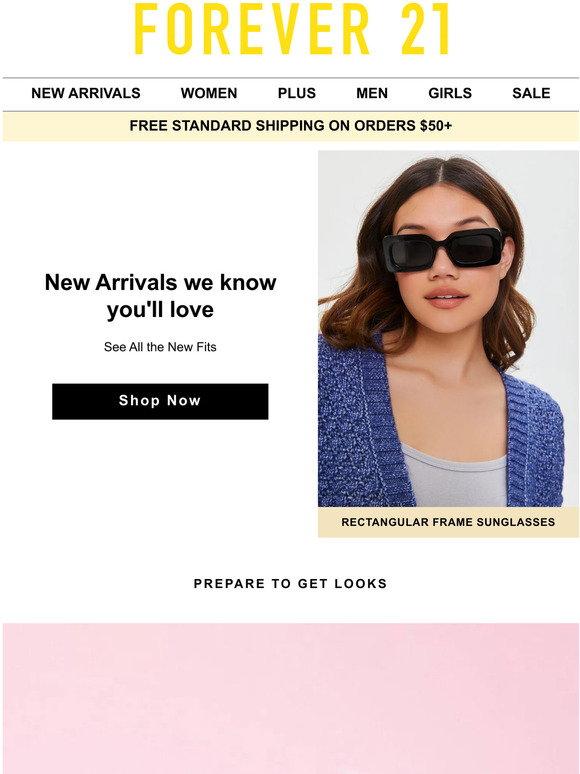The width and height of the screenshot is (580, 774).
Task: Click the beige caption bar under the photo
Action: (x=448, y=522)
